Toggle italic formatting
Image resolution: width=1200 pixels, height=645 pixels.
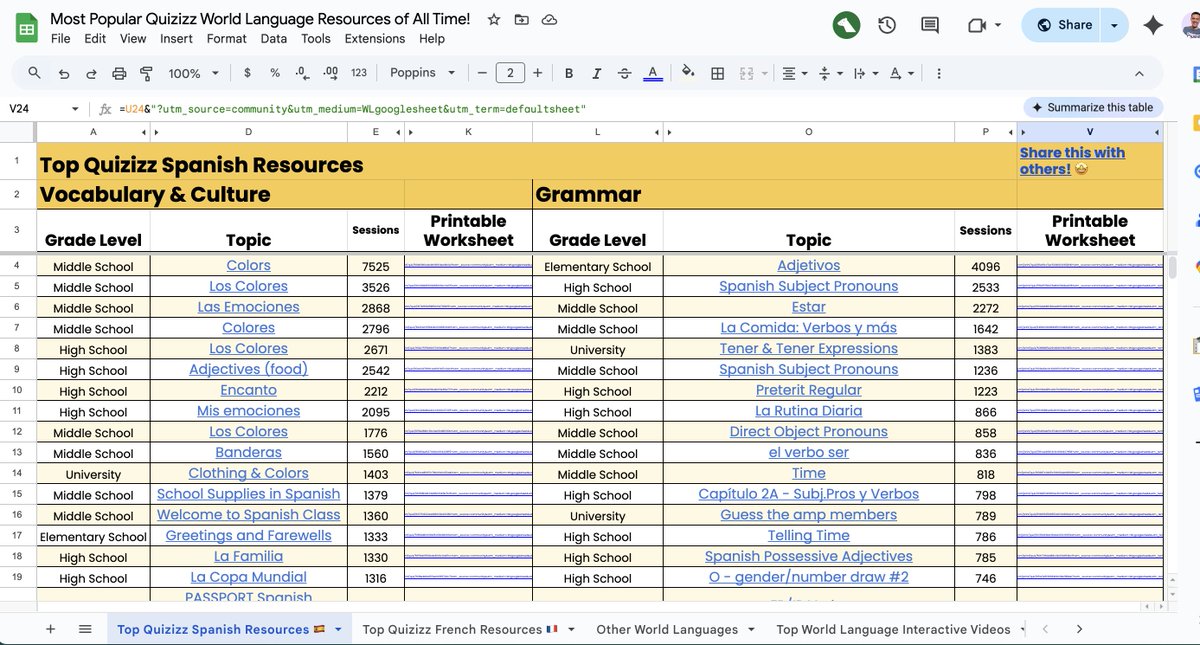point(597,73)
